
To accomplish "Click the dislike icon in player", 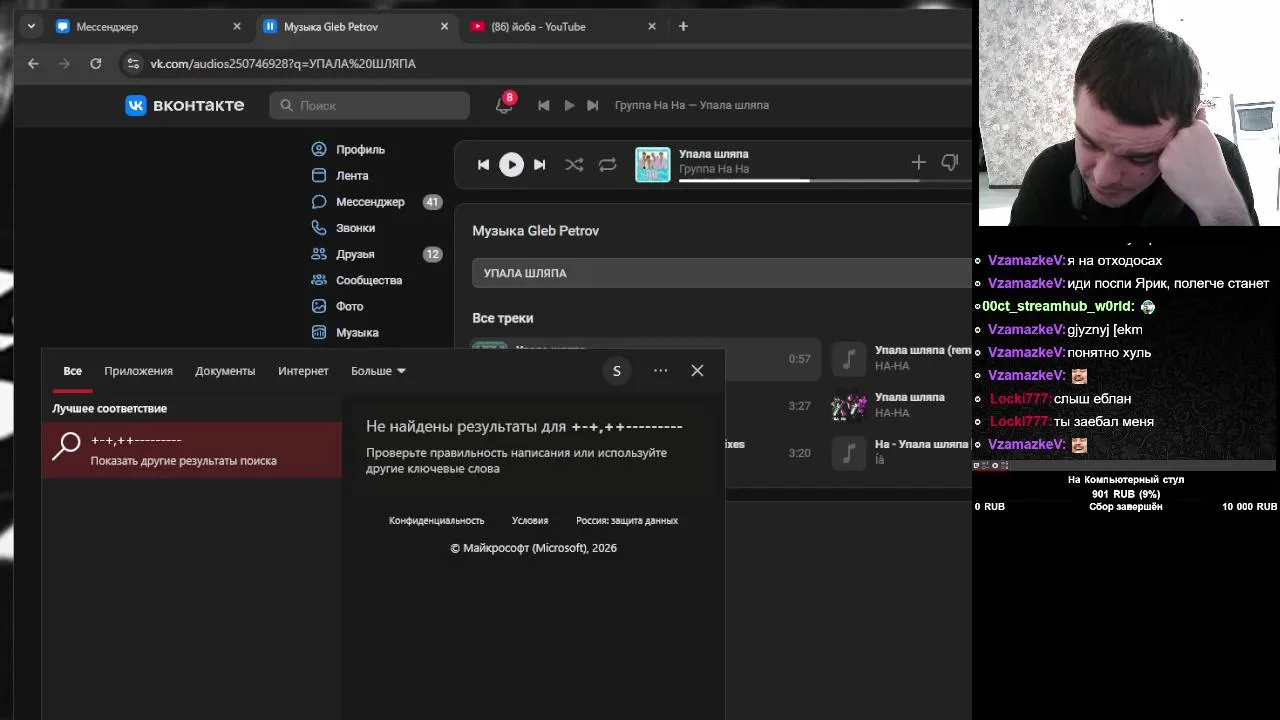I will (x=949, y=162).
